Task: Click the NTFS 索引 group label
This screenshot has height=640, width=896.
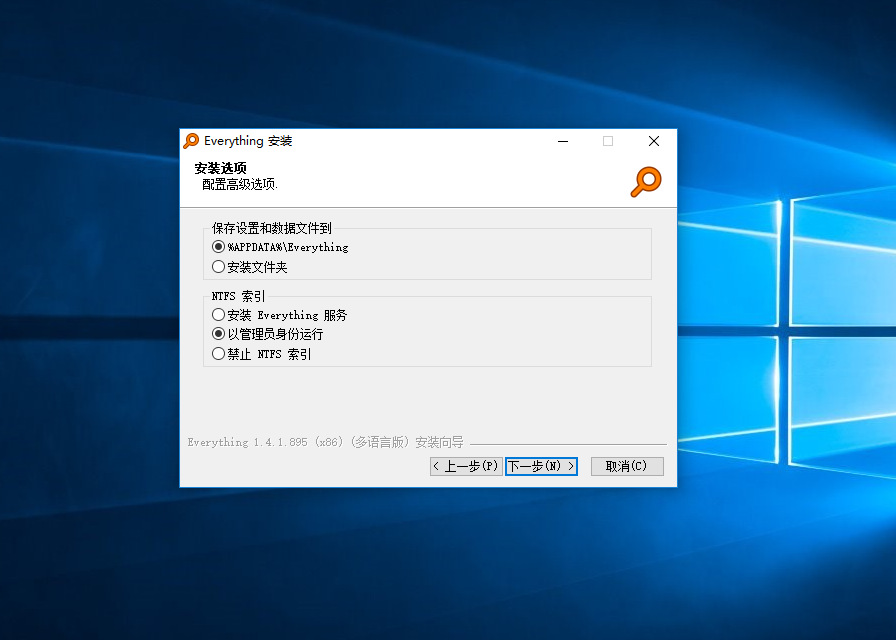Action: coord(238,296)
